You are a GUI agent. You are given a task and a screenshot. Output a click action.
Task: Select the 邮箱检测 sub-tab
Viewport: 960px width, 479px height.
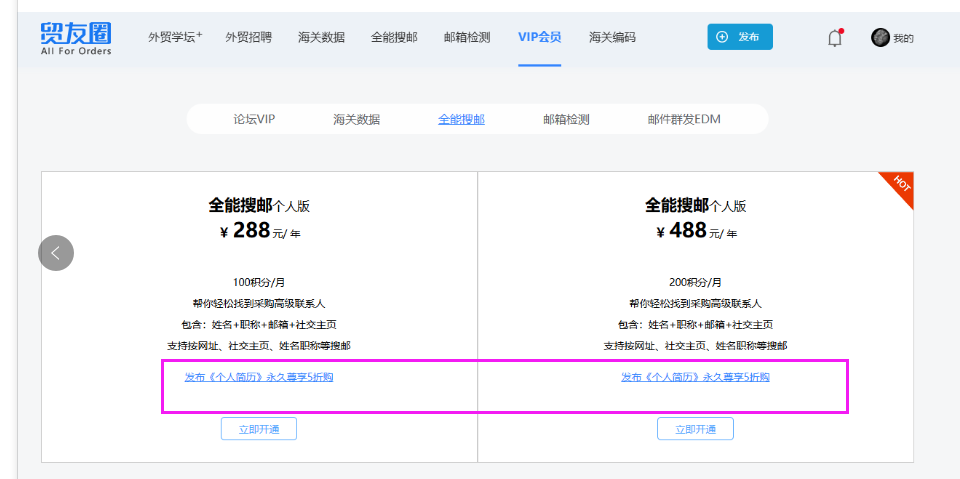point(566,119)
